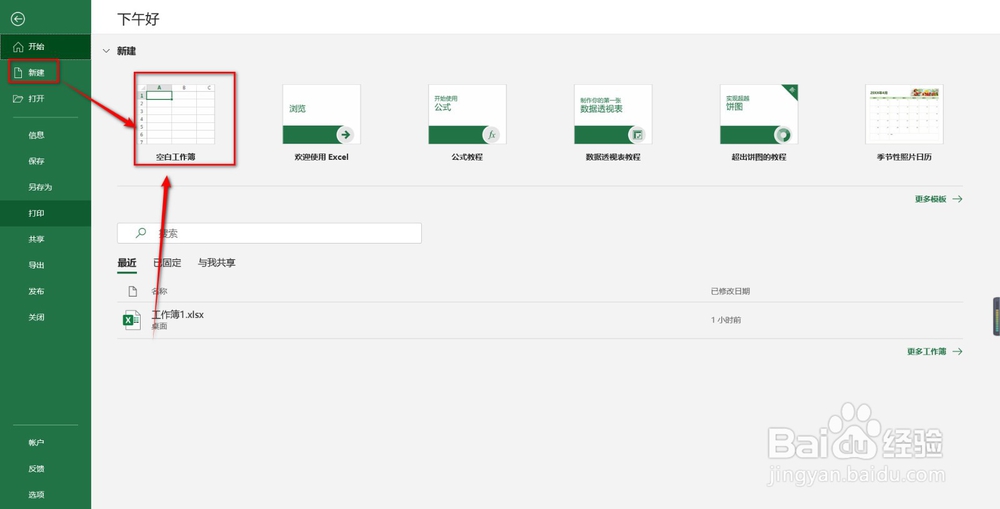Open the 打印 page
1000x509 pixels.
click(45, 214)
